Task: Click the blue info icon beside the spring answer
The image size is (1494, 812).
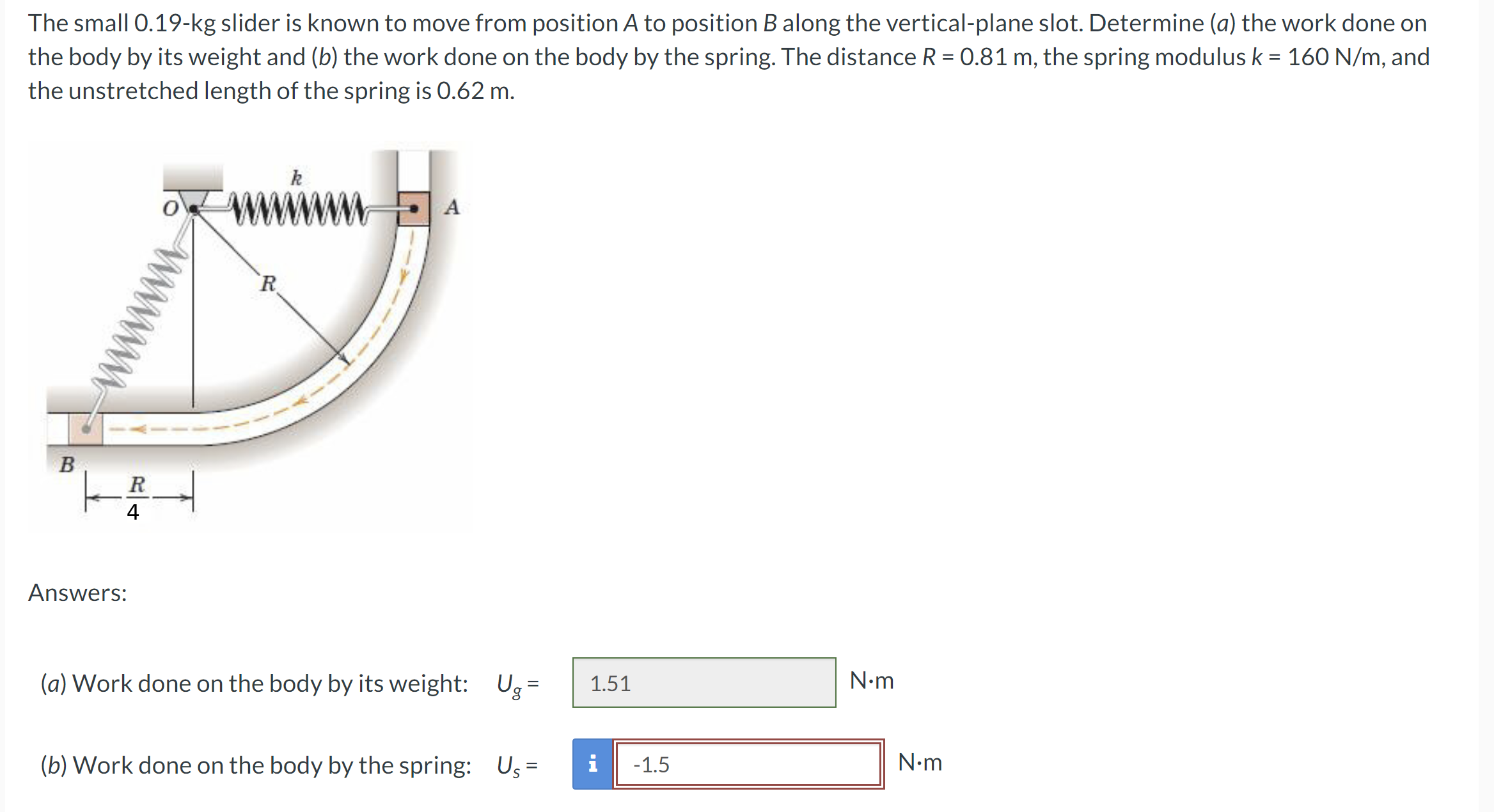Action: (x=592, y=765)
